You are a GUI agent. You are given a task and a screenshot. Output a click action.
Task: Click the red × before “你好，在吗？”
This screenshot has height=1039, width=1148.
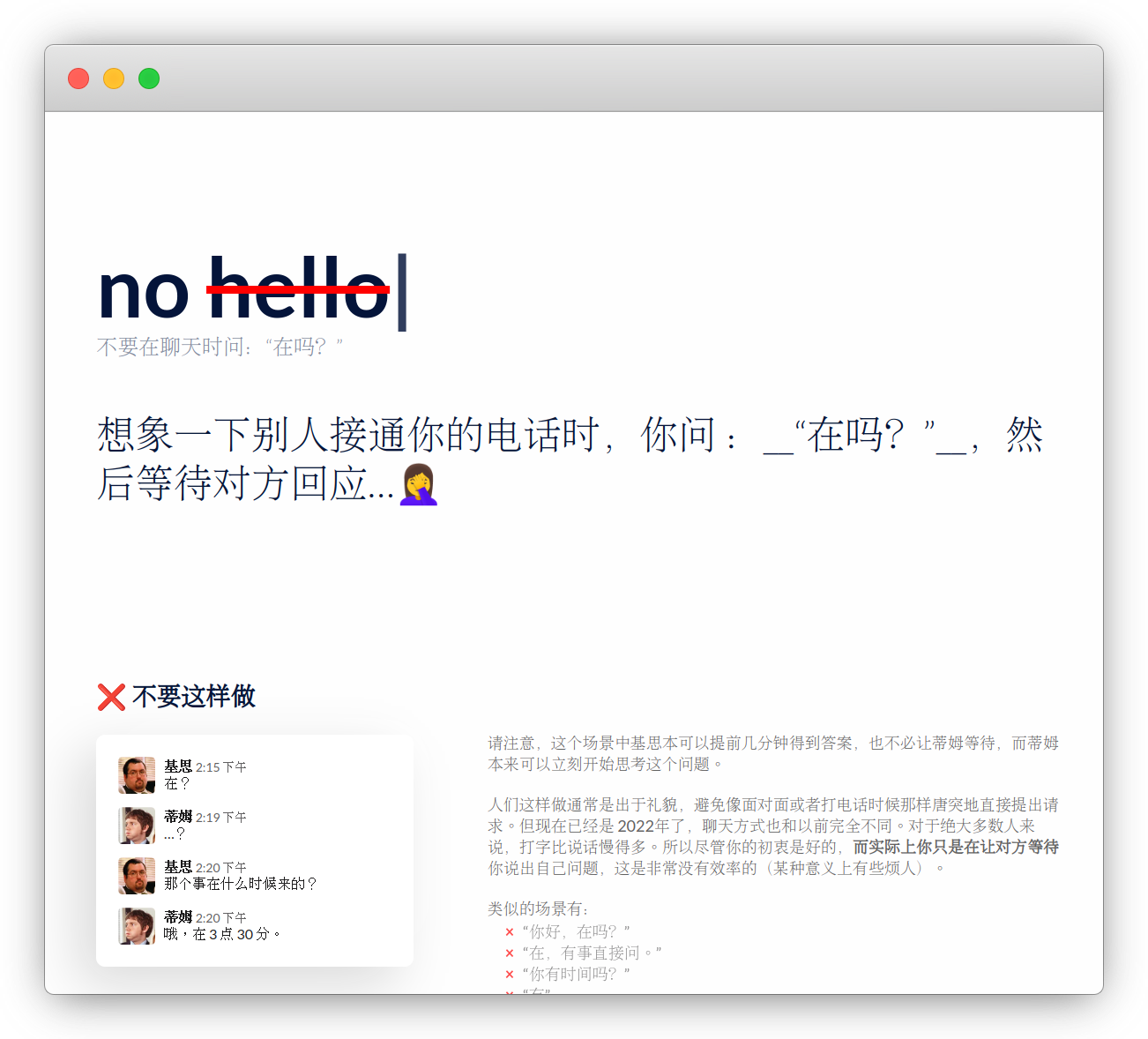[x=510, y=932]
